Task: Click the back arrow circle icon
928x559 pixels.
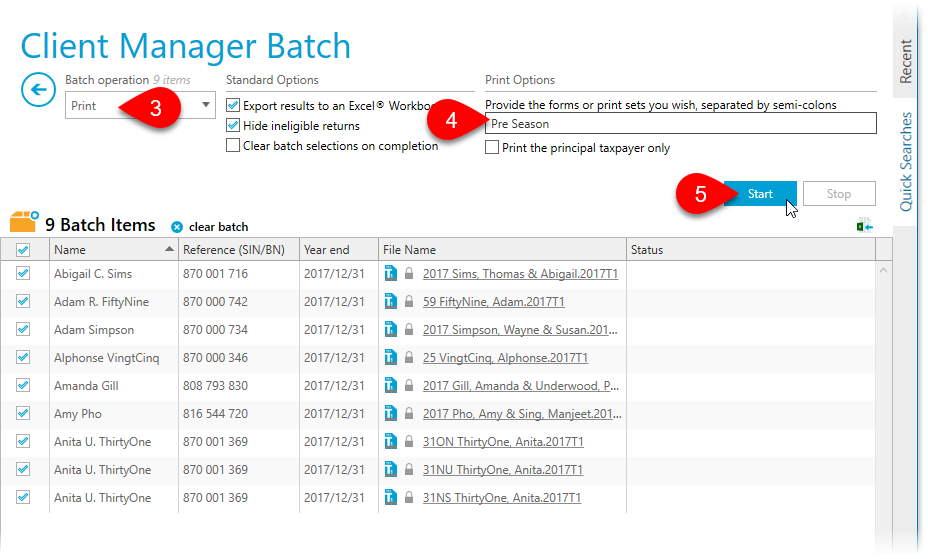Action: (x=38, y=90)
